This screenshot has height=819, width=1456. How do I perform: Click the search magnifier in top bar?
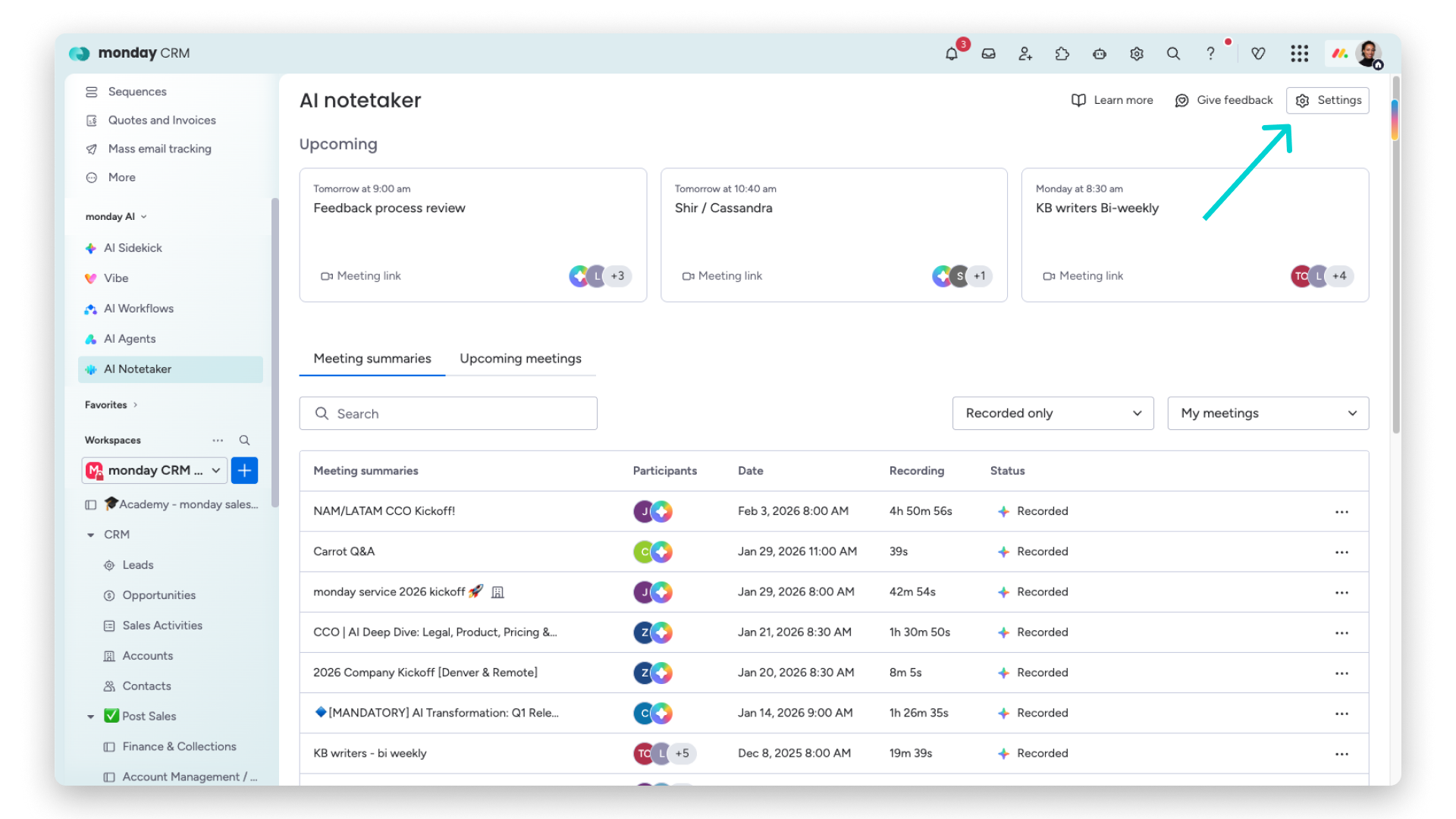[x=1173, y=54]
